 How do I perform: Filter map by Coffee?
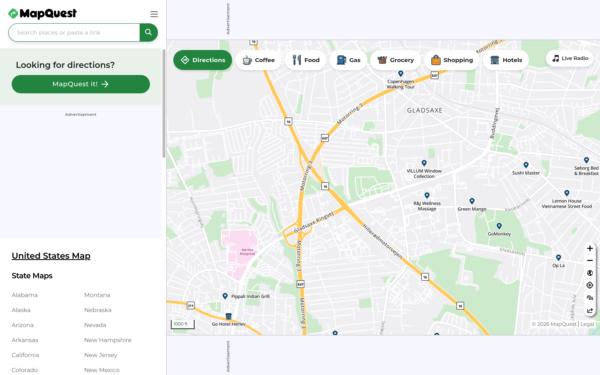(258, 60)
